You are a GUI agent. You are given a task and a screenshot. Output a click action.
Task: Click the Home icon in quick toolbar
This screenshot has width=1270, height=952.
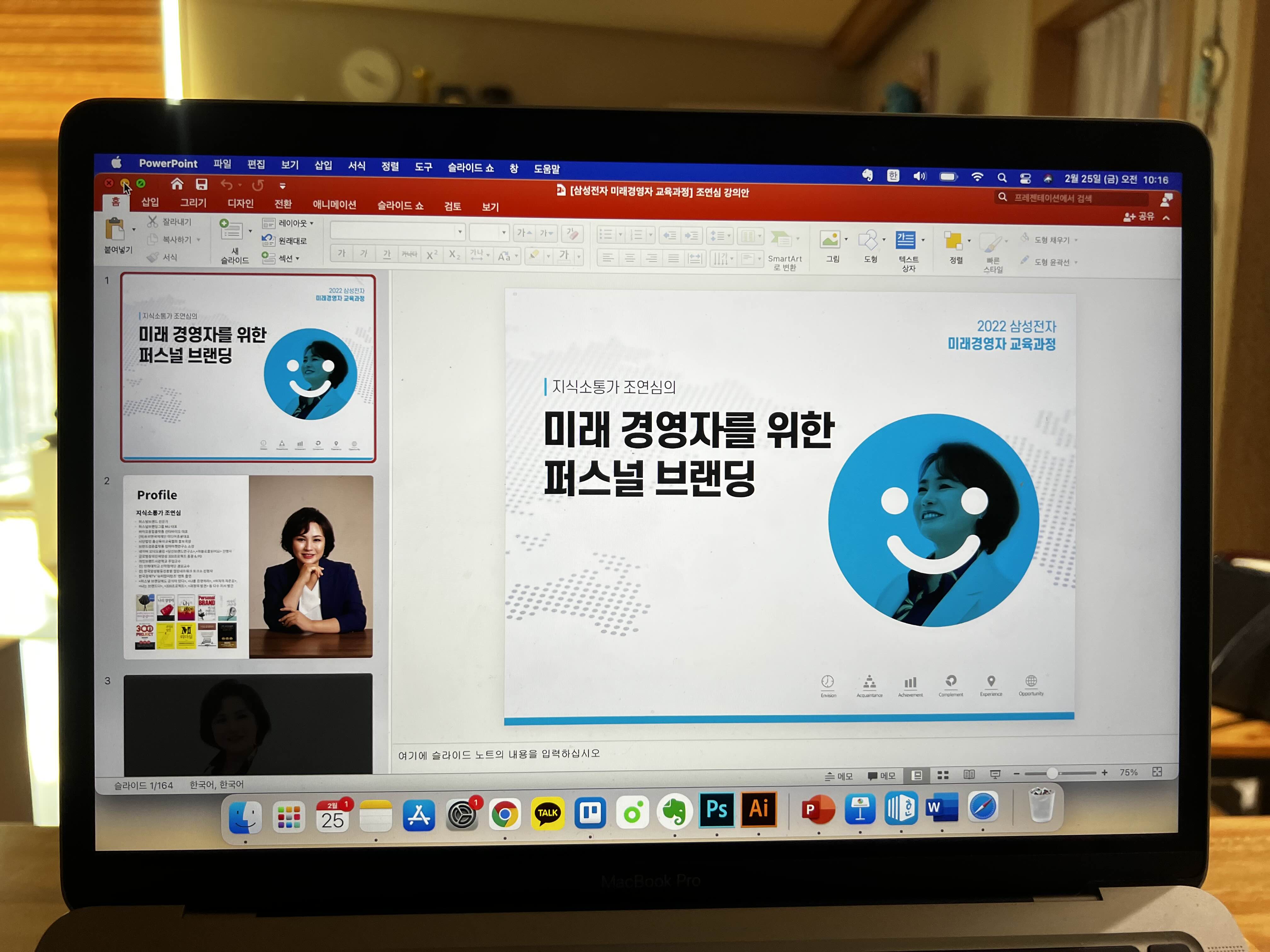pos(177,184)
